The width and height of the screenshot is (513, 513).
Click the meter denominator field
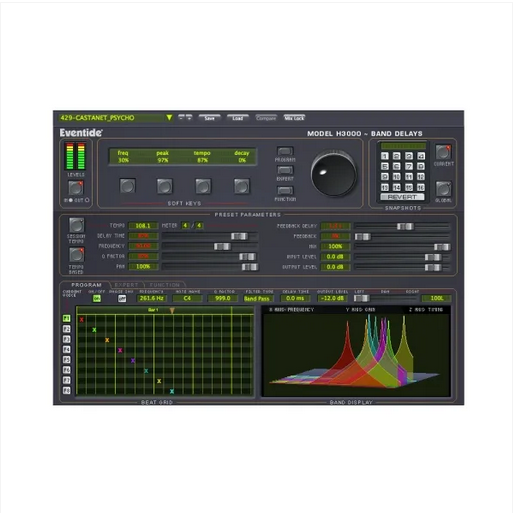click(199, 226)
